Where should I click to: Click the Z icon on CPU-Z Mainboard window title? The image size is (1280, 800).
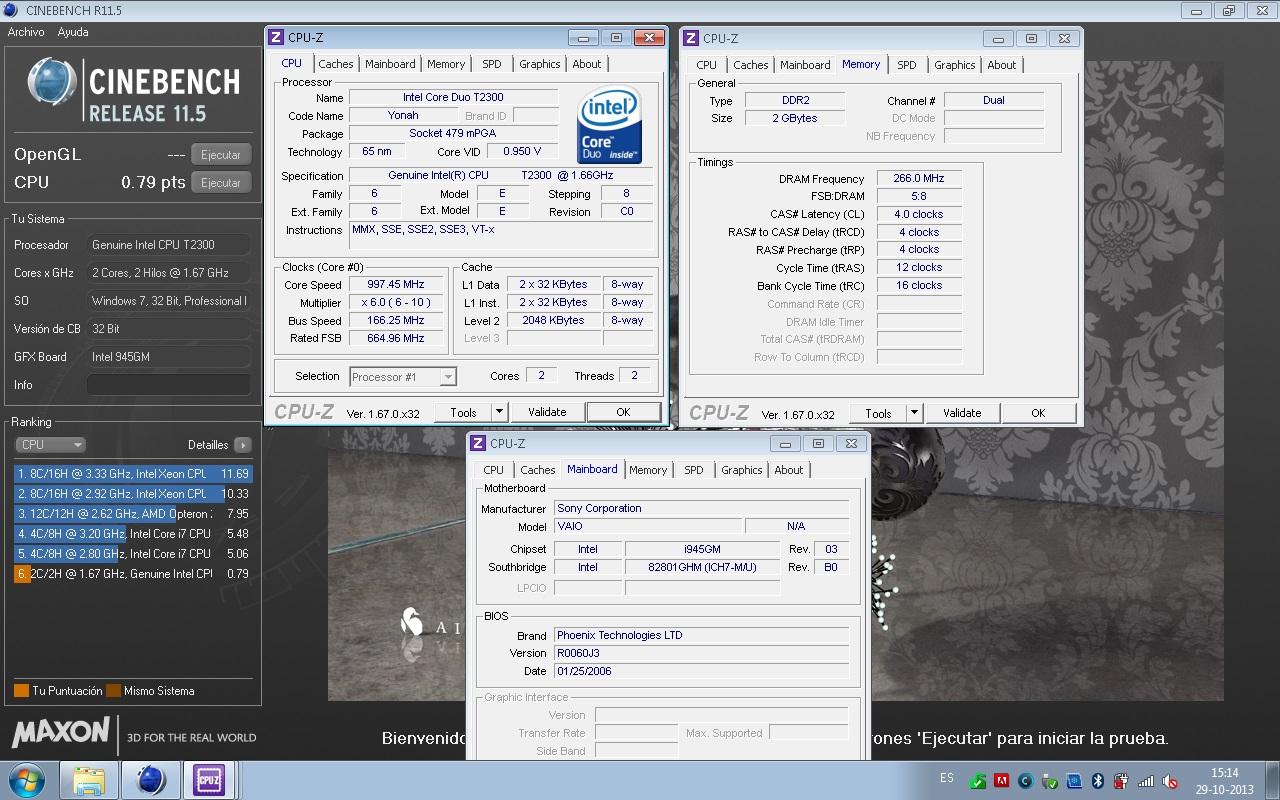(478, 443)
